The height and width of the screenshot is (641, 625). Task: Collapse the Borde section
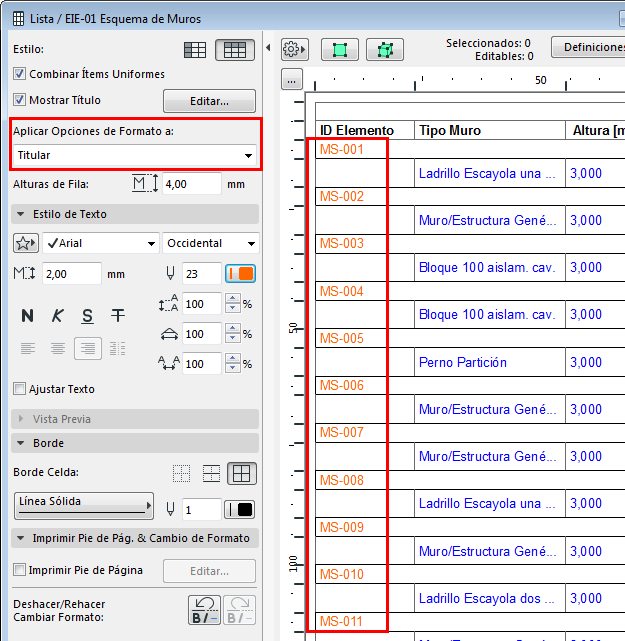[x=135, y=443]
